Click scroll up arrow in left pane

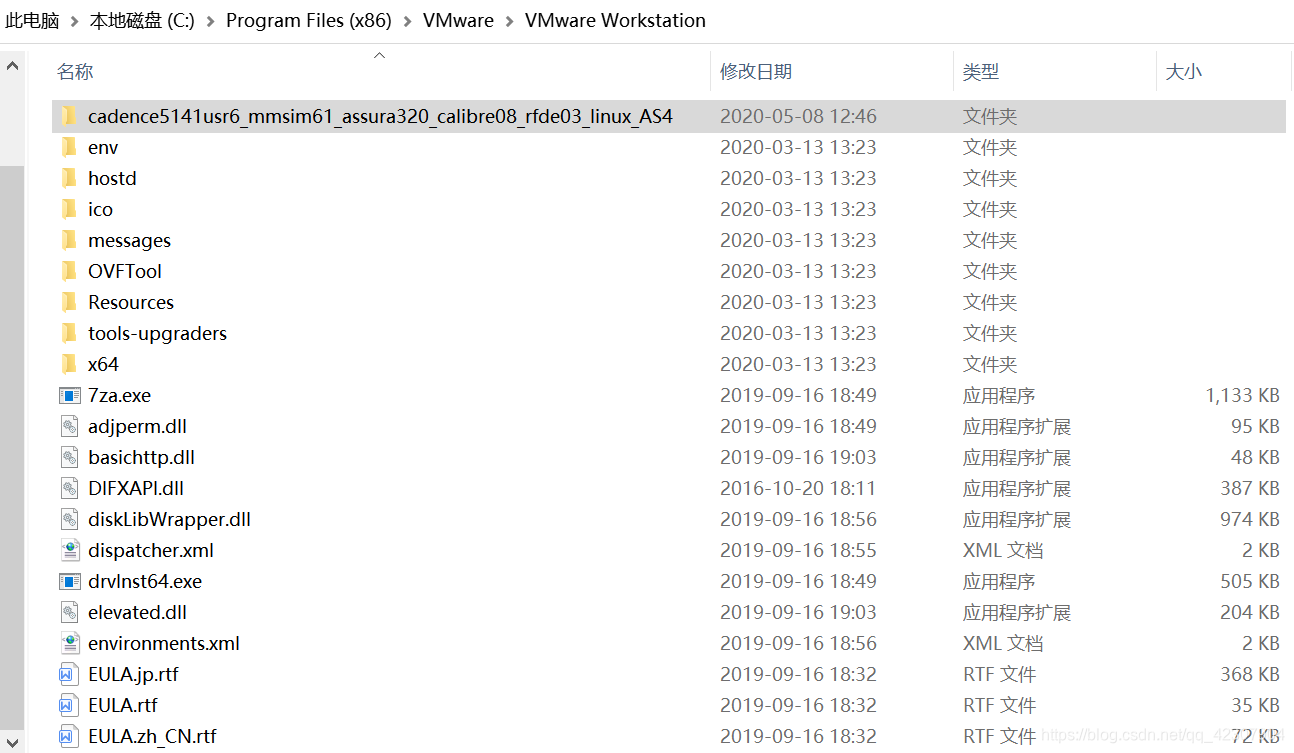12,67
